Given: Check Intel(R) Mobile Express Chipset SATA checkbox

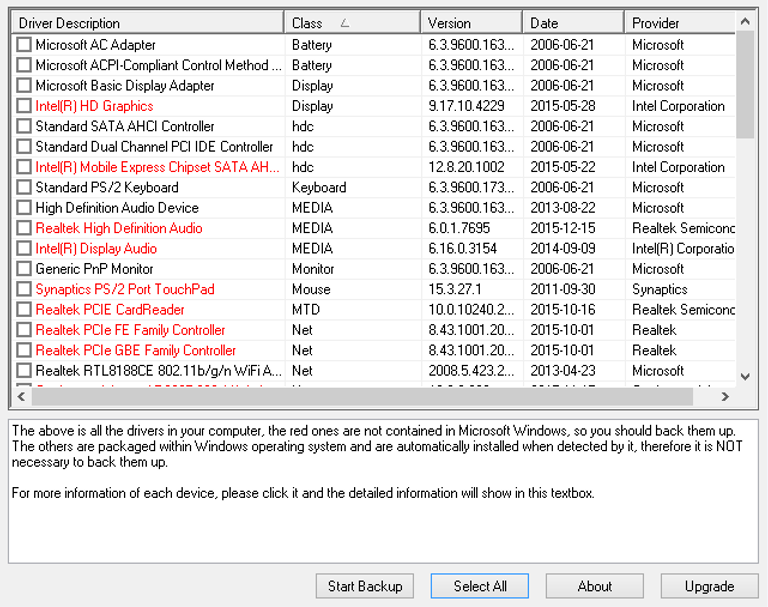Looking at the screenshot, I should tap(24, 167).
